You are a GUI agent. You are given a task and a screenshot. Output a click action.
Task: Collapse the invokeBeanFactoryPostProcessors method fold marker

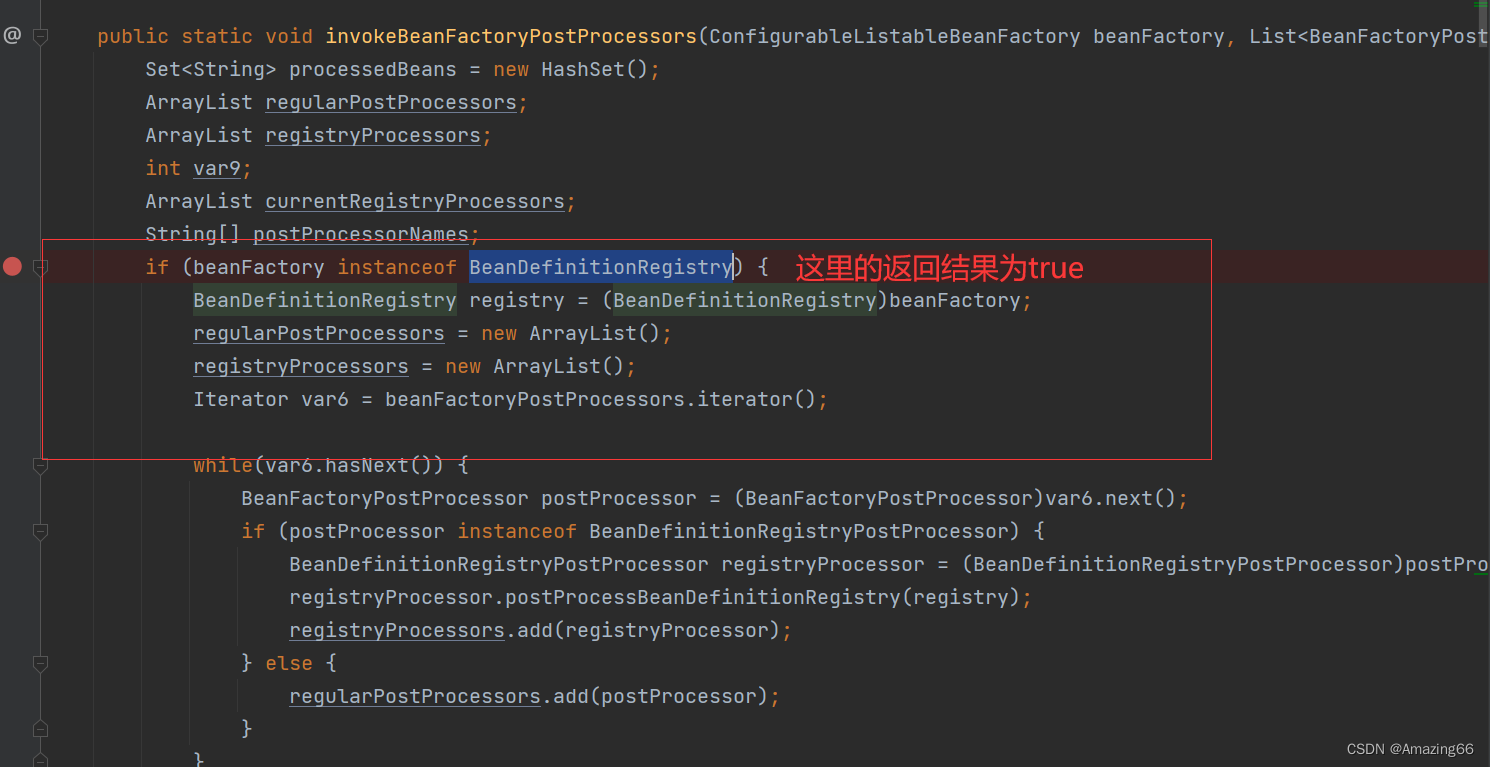pyautogui.click(x=40, y=36)
